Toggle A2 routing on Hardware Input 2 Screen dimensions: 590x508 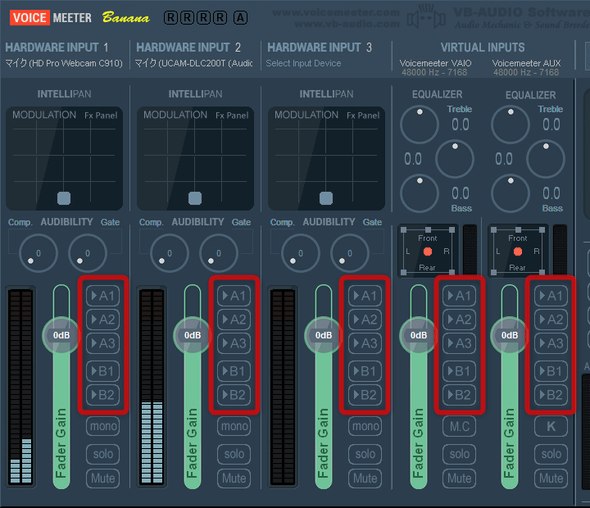[x=234, y=319]
